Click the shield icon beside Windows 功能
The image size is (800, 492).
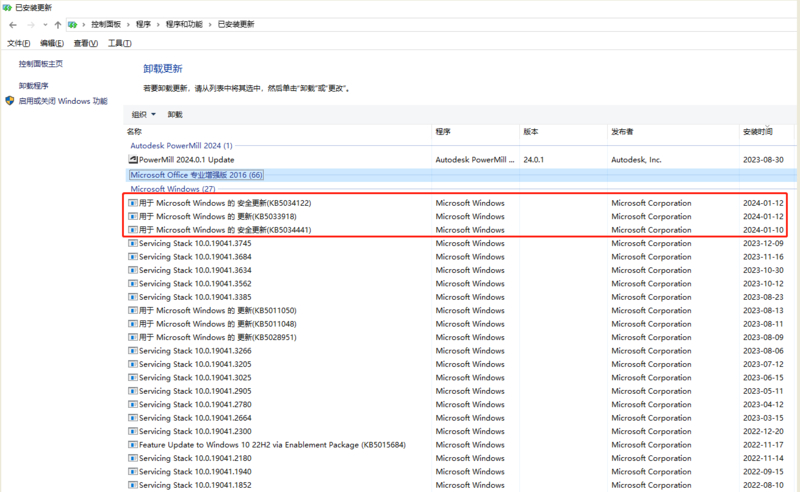click(x=10, y=101)
